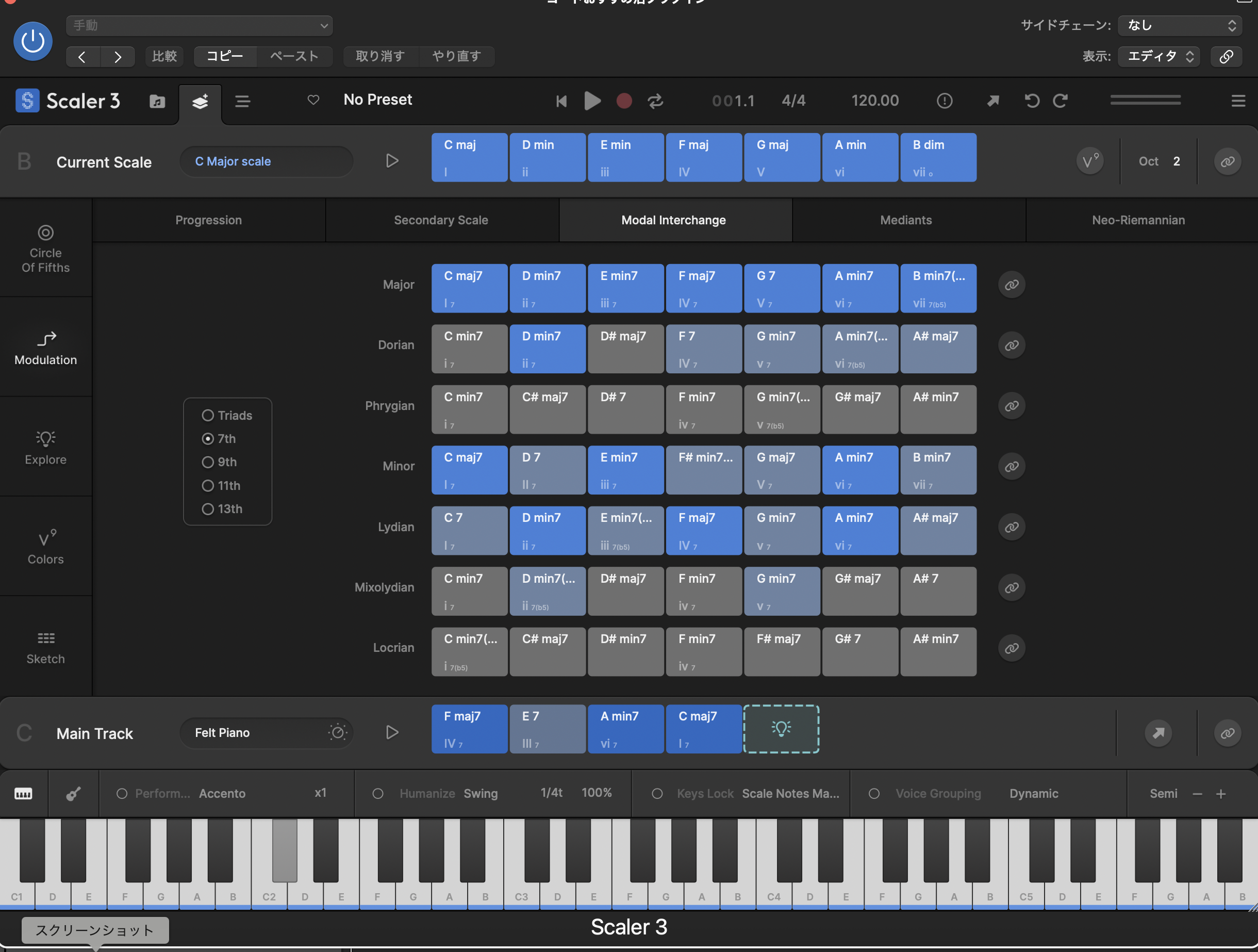Viewport: 1258px width, 952px height.
Task: Click the E 7 chord in Main Track
Action: coord(547,729)
